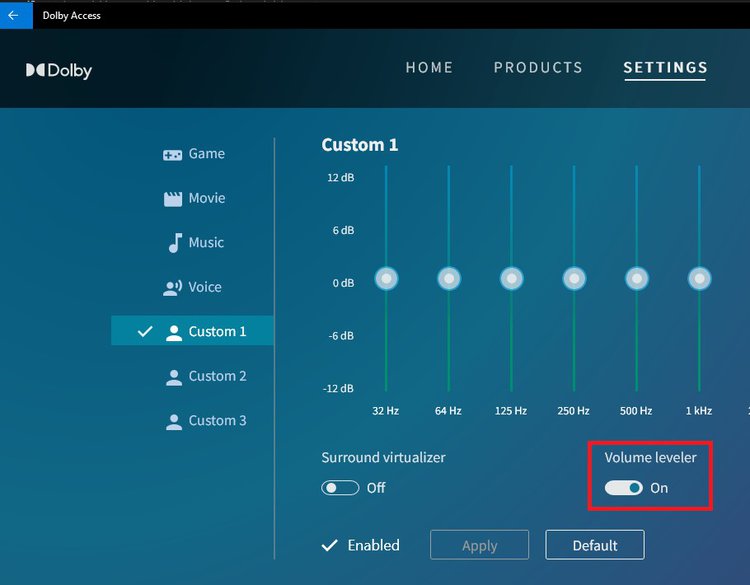Image resolution: width=750 pixels, height=585 pixels.
Task: Choose the Voice preset label
Action: (x=205, y=287)
